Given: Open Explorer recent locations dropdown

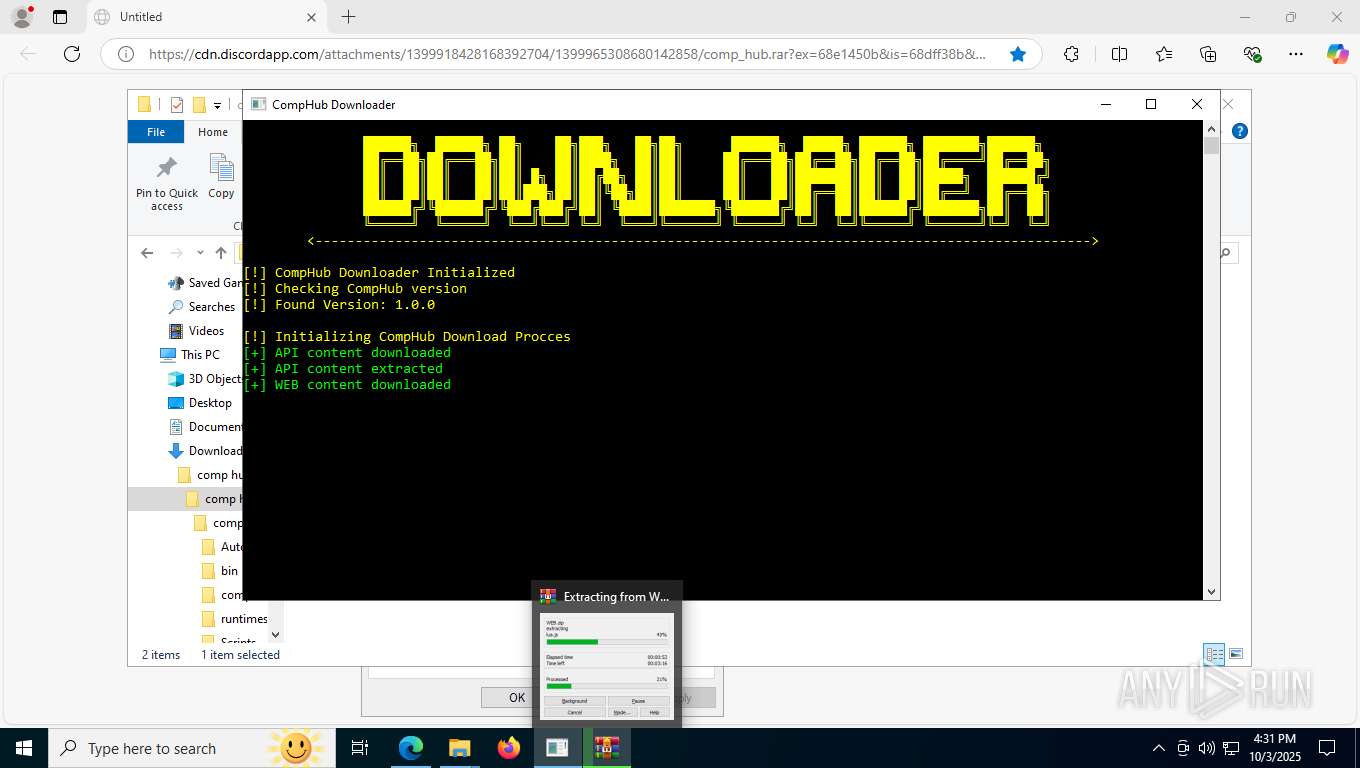Looking at the screenshot, I should [x=200, y=253].
